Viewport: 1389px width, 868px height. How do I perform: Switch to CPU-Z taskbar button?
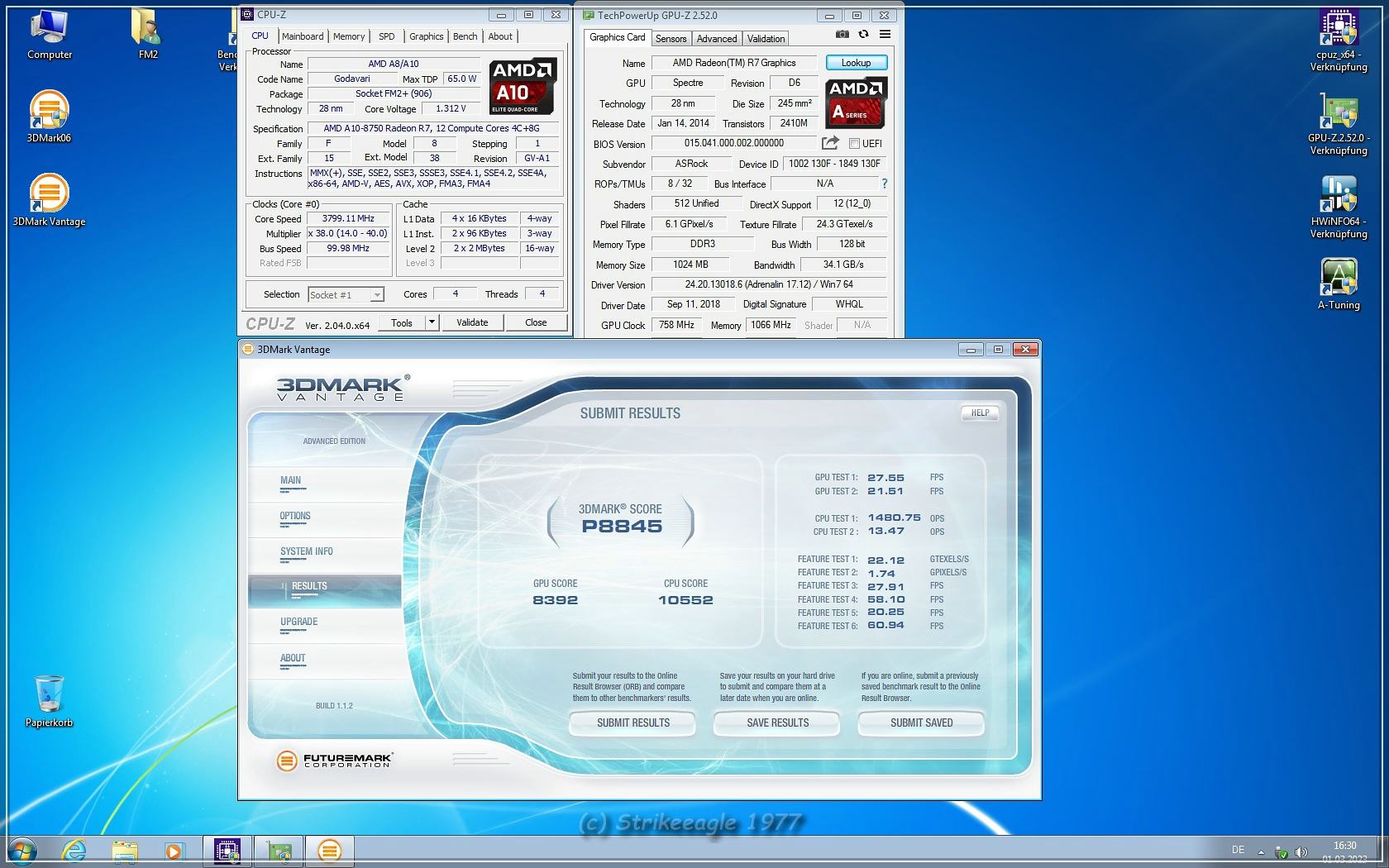227,851
